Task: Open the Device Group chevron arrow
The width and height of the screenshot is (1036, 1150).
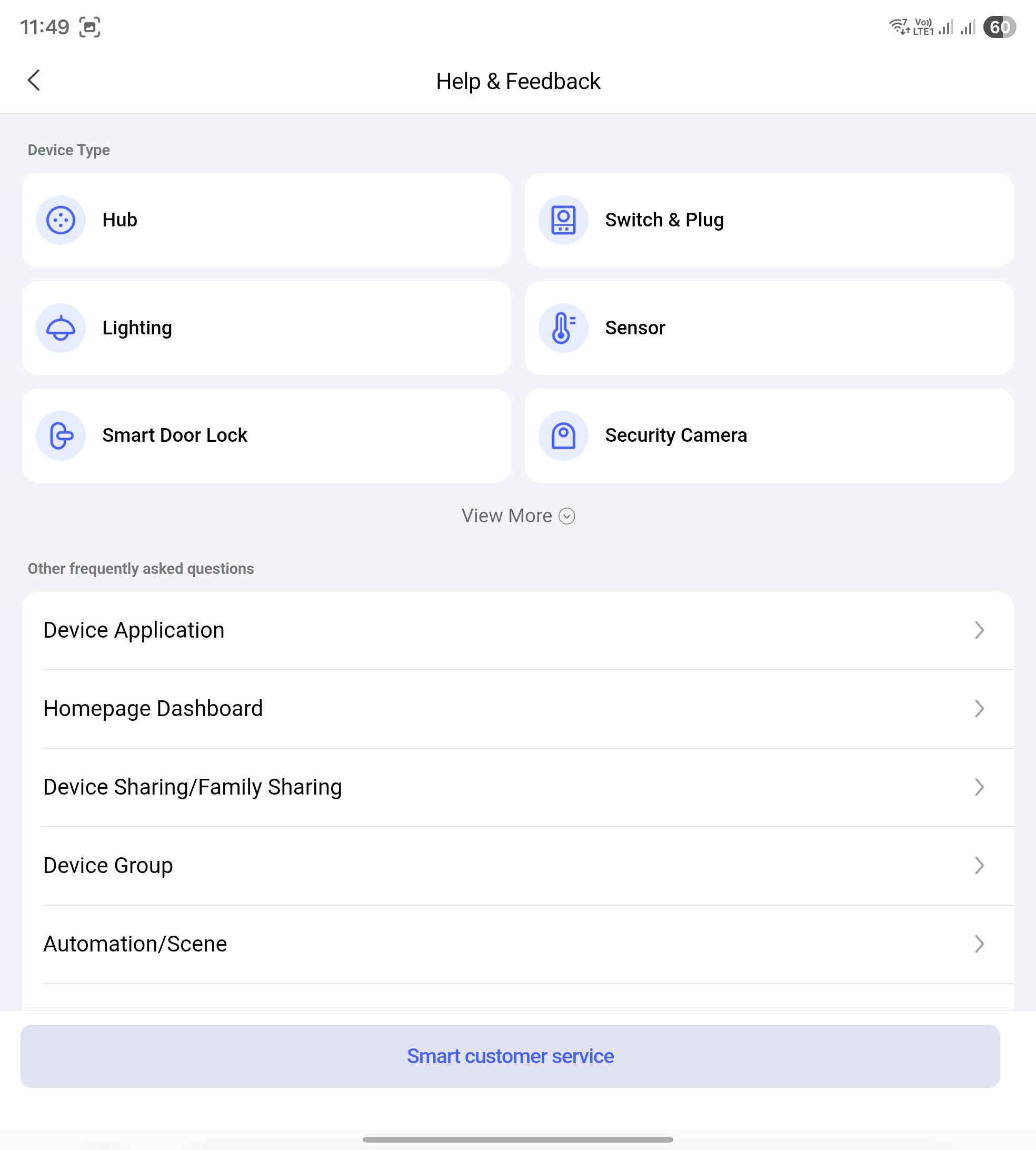Action: click(979, 865)
